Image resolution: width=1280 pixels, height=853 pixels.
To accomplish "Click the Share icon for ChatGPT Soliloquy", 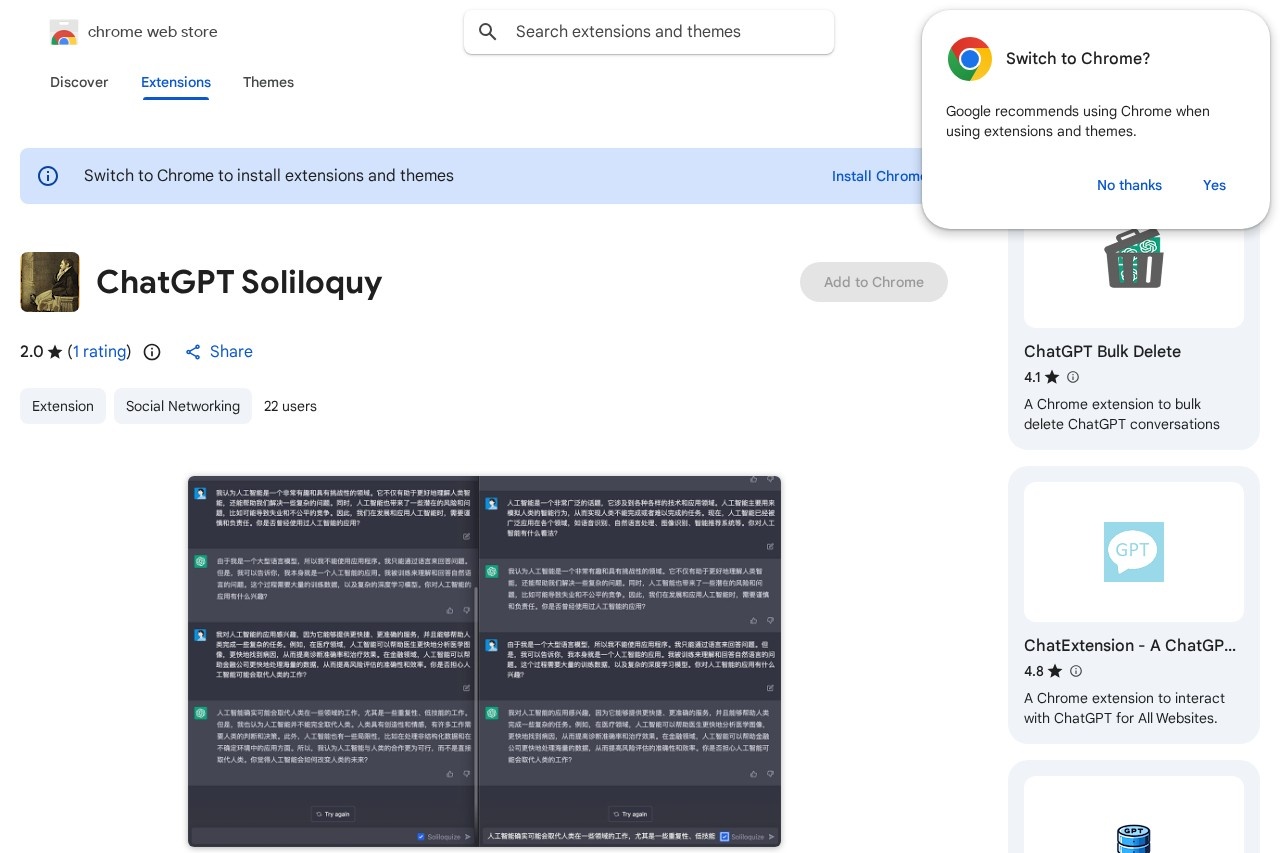I will [193, 352].
